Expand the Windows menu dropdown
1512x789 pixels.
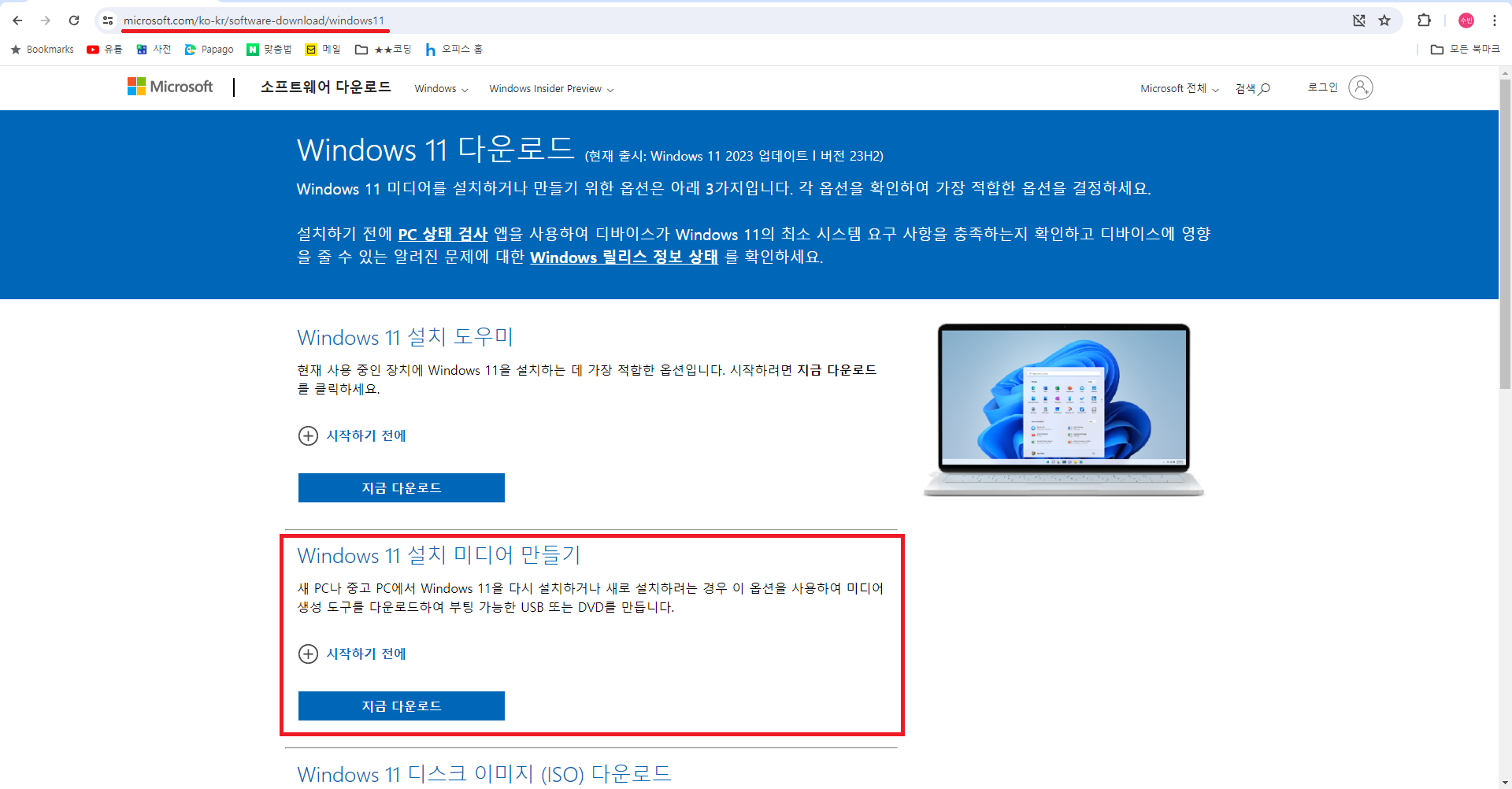coord(442,89)
